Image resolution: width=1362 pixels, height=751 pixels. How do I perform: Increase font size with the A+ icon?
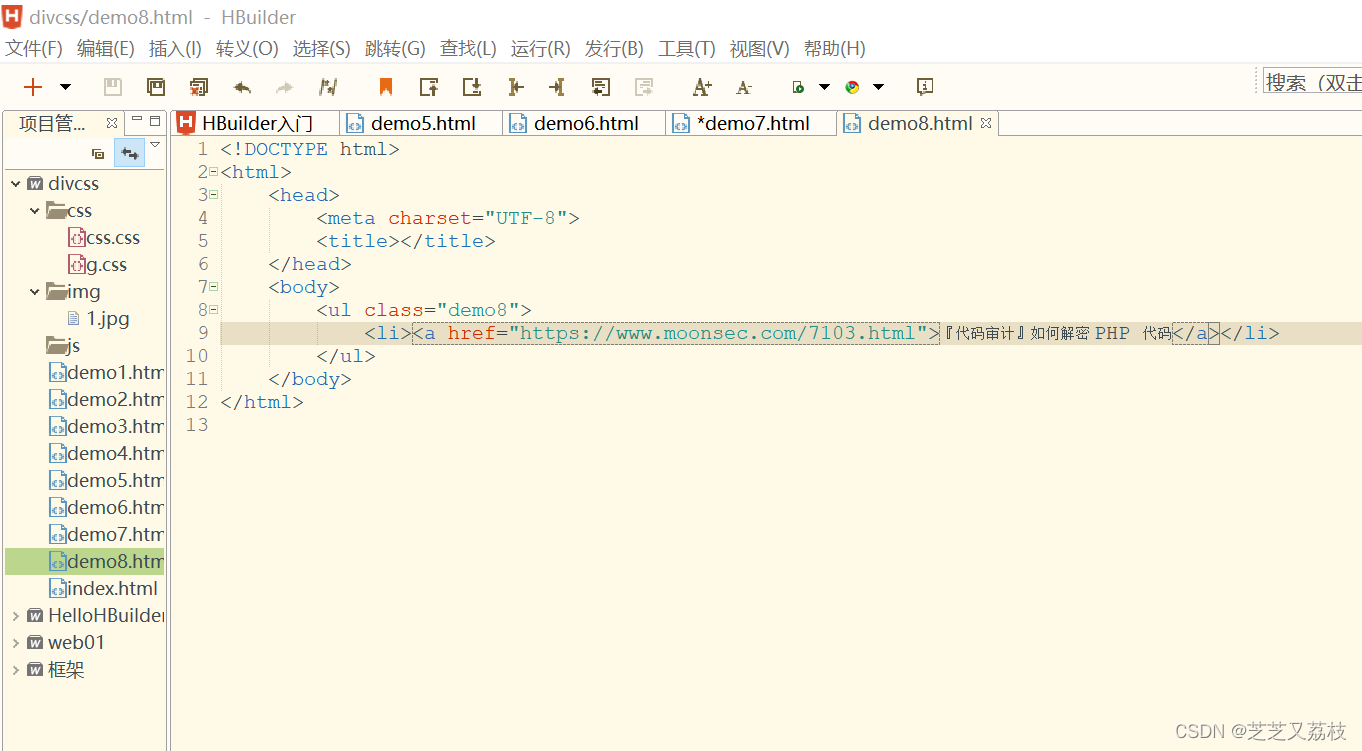pyautogui.click(x=702, y=87)
